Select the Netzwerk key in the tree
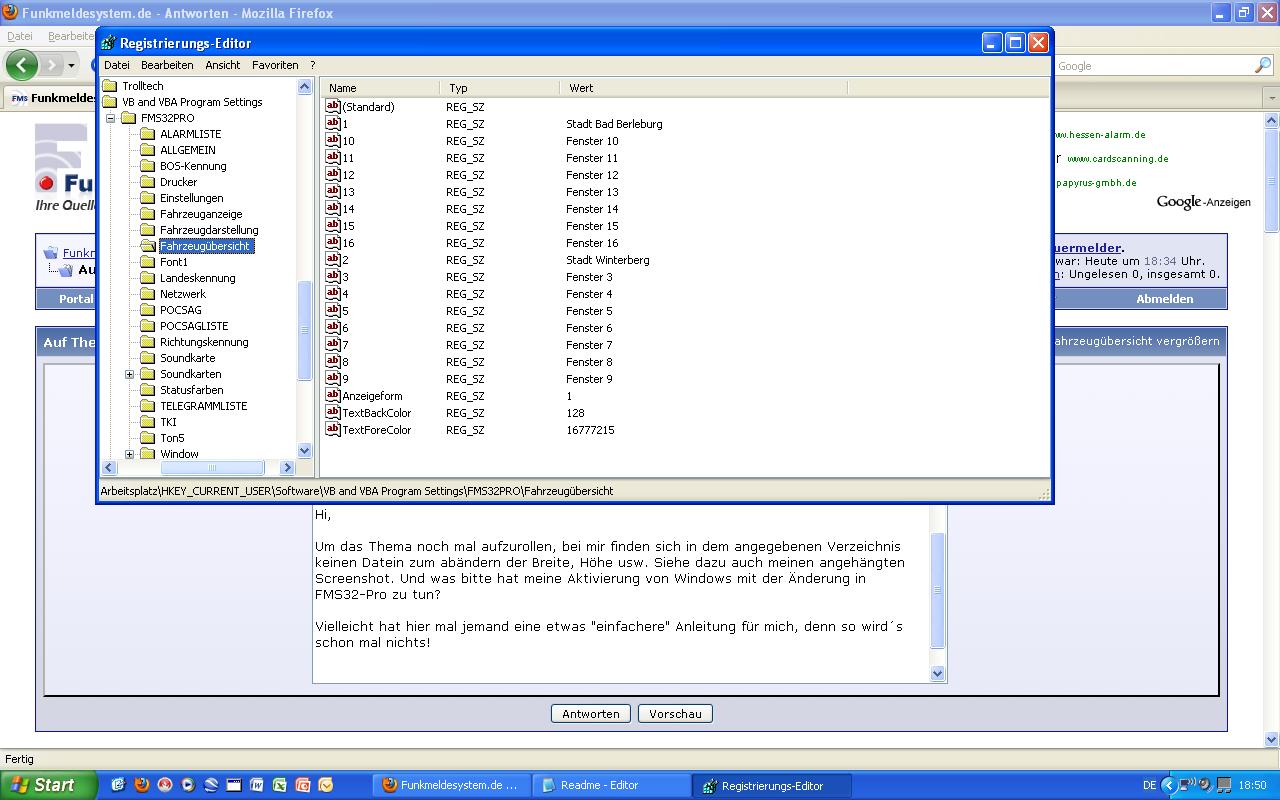Screen dimensions: 1280x800 pyautogui.click(x=182, y=294)
